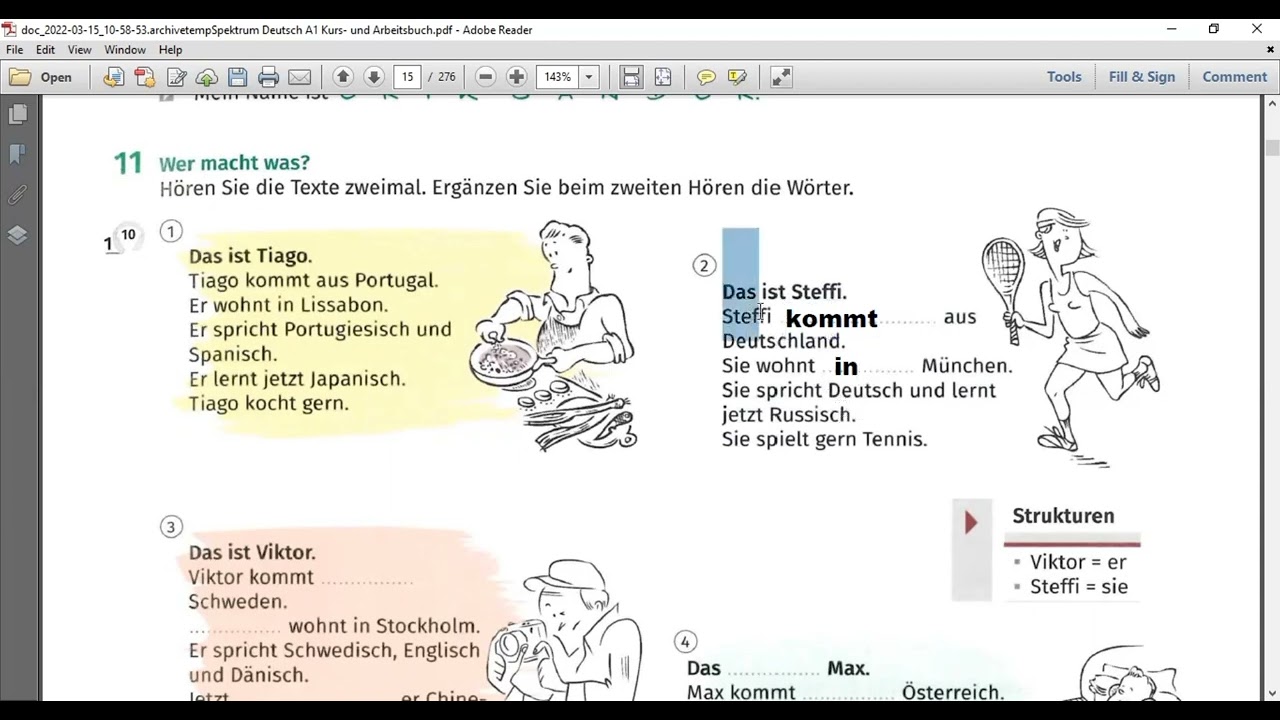Enter read mode with the expand arrows icon
Image resolution: width=1280 pixels, height=720 pixels.
click(x=781, y=77)
